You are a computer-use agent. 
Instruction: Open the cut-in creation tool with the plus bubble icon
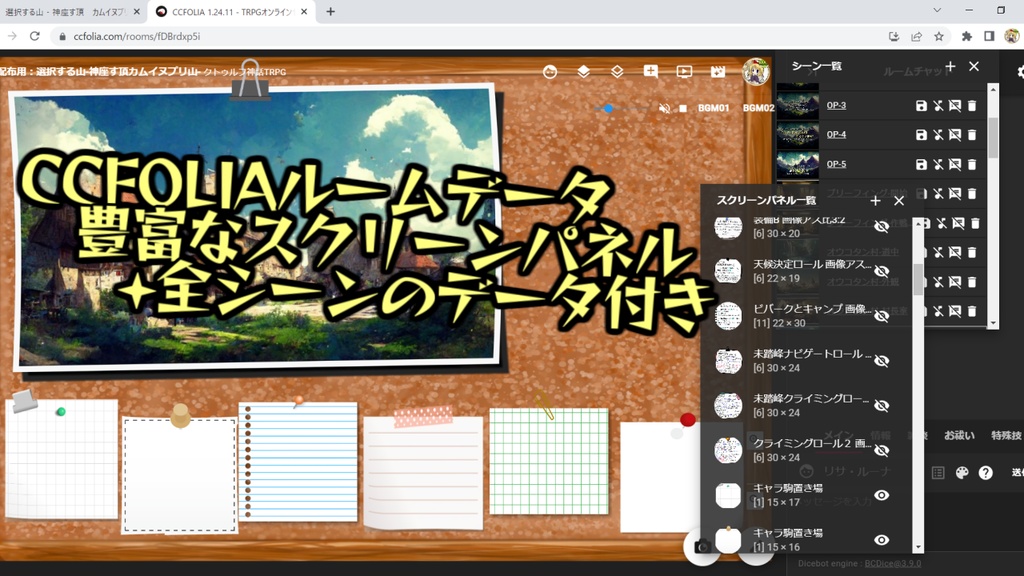650,72
